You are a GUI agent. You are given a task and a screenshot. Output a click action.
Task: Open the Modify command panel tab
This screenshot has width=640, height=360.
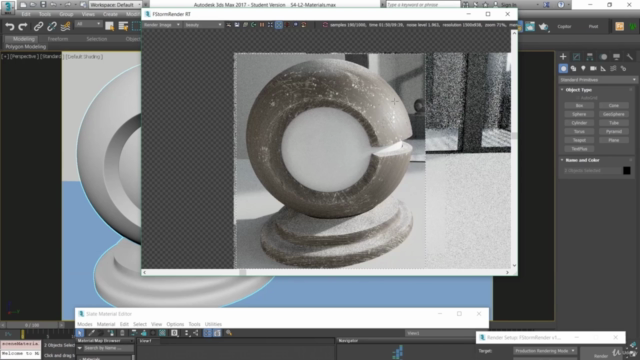point(576,57)
